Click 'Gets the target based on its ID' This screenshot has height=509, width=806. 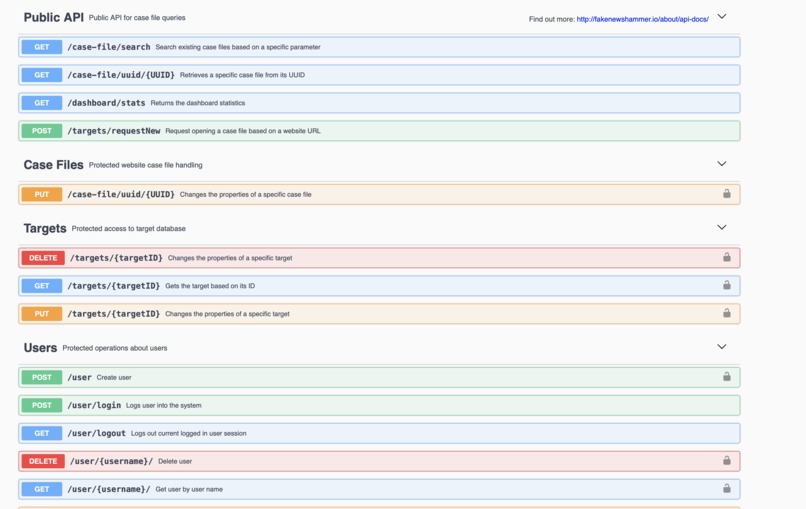coord(210,286)
